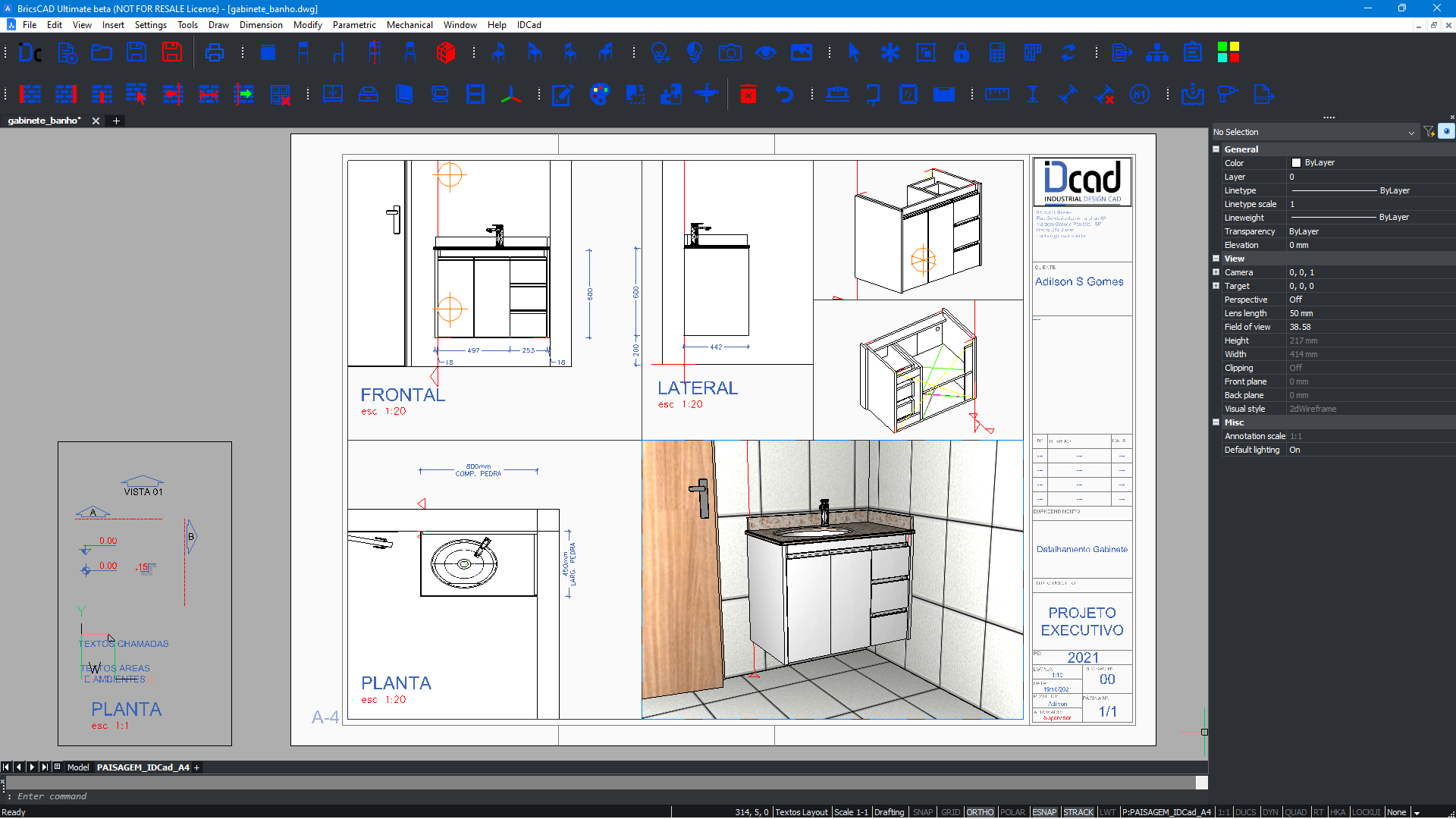Click the red Save floppy icon
The image size is (1456, 819).
(x=172, y=52)
